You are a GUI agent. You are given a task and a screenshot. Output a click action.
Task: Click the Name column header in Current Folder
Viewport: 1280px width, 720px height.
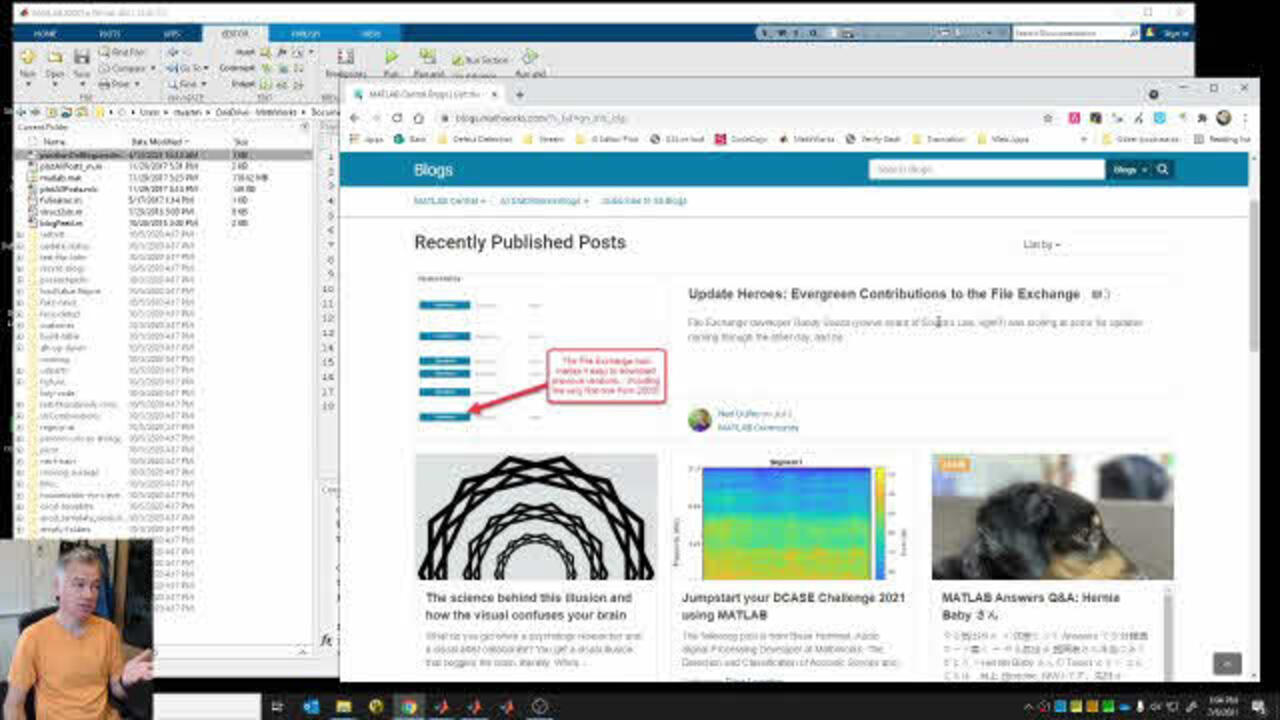pyautogui.click(x=54, y=142)
